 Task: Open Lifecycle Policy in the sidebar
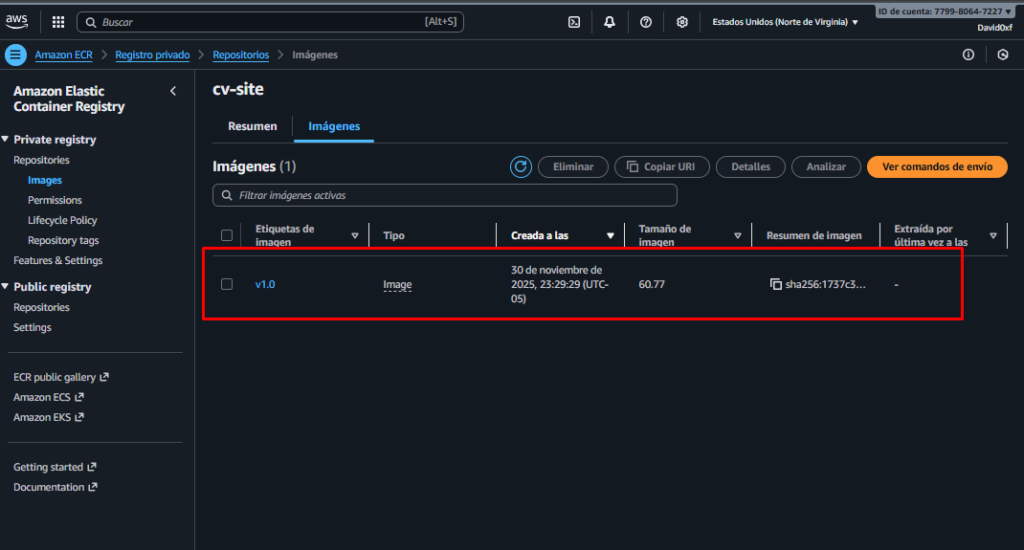tap(62, 220)
